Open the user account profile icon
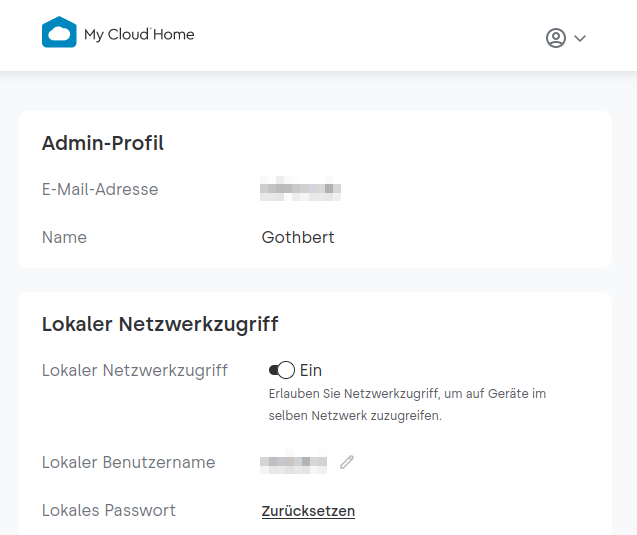This screenshot has width=637, height=535. 556,38
